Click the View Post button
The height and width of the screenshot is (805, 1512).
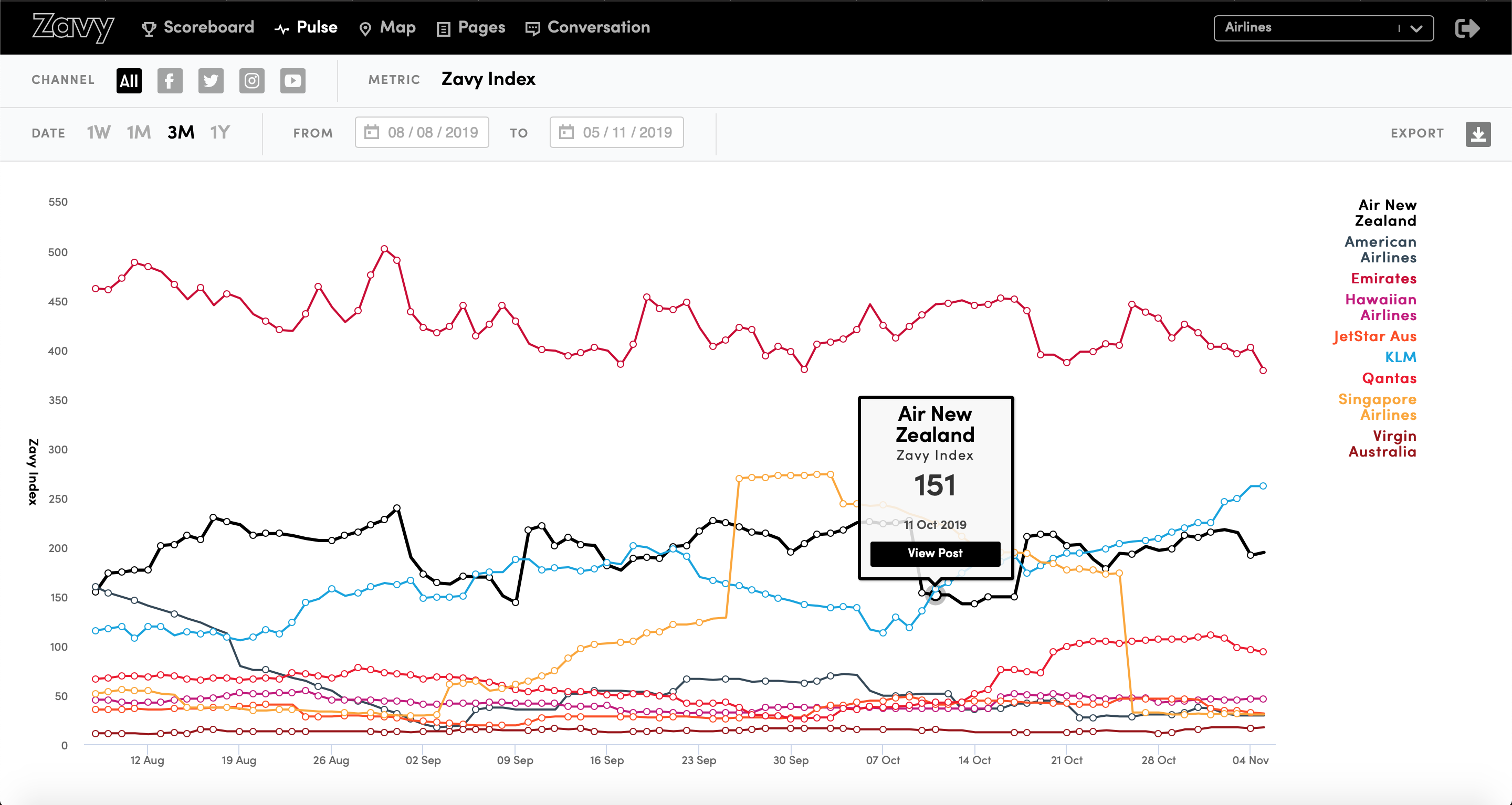pos(935,553)
